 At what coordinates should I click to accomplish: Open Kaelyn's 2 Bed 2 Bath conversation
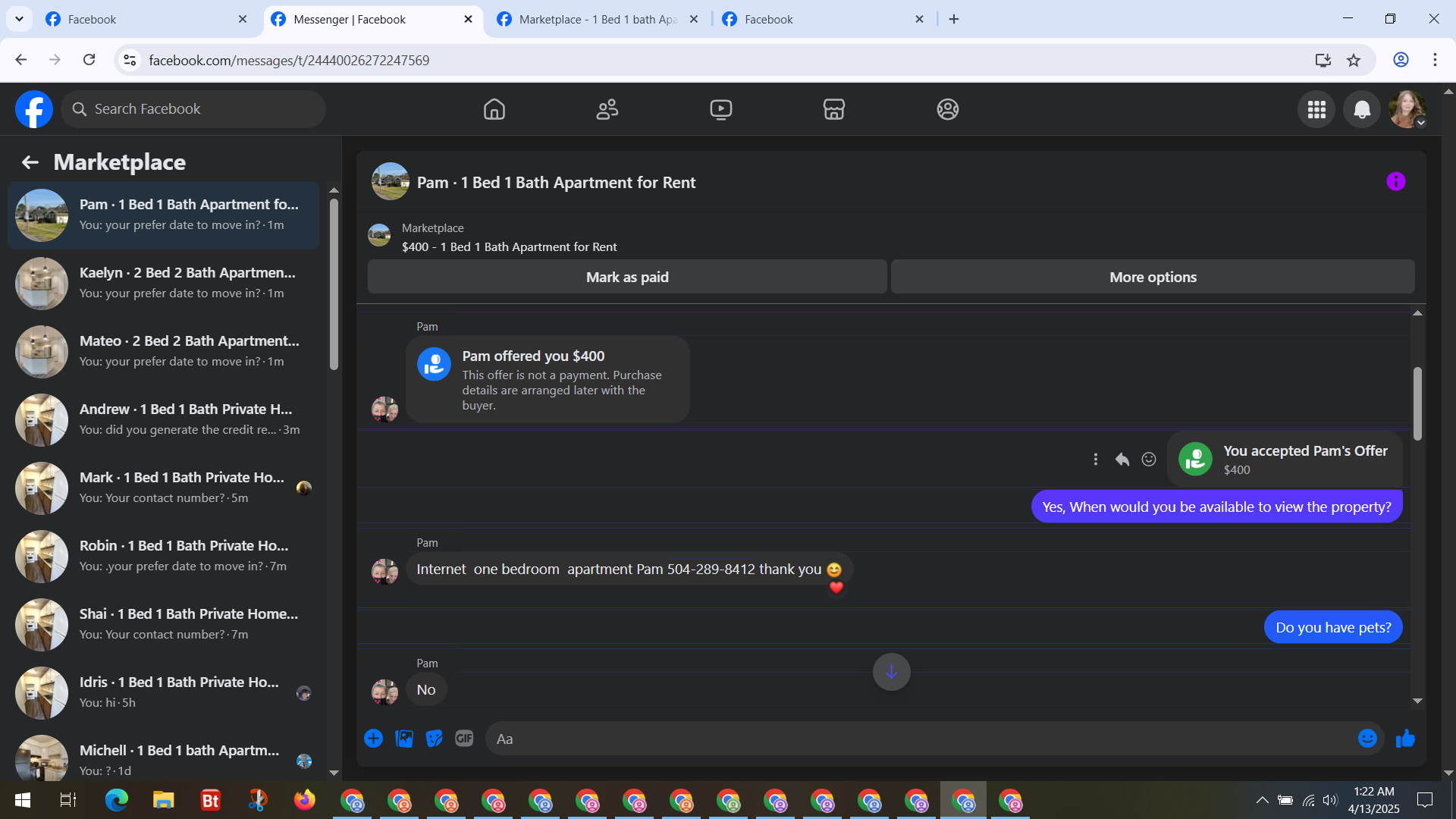click(163, 284)
